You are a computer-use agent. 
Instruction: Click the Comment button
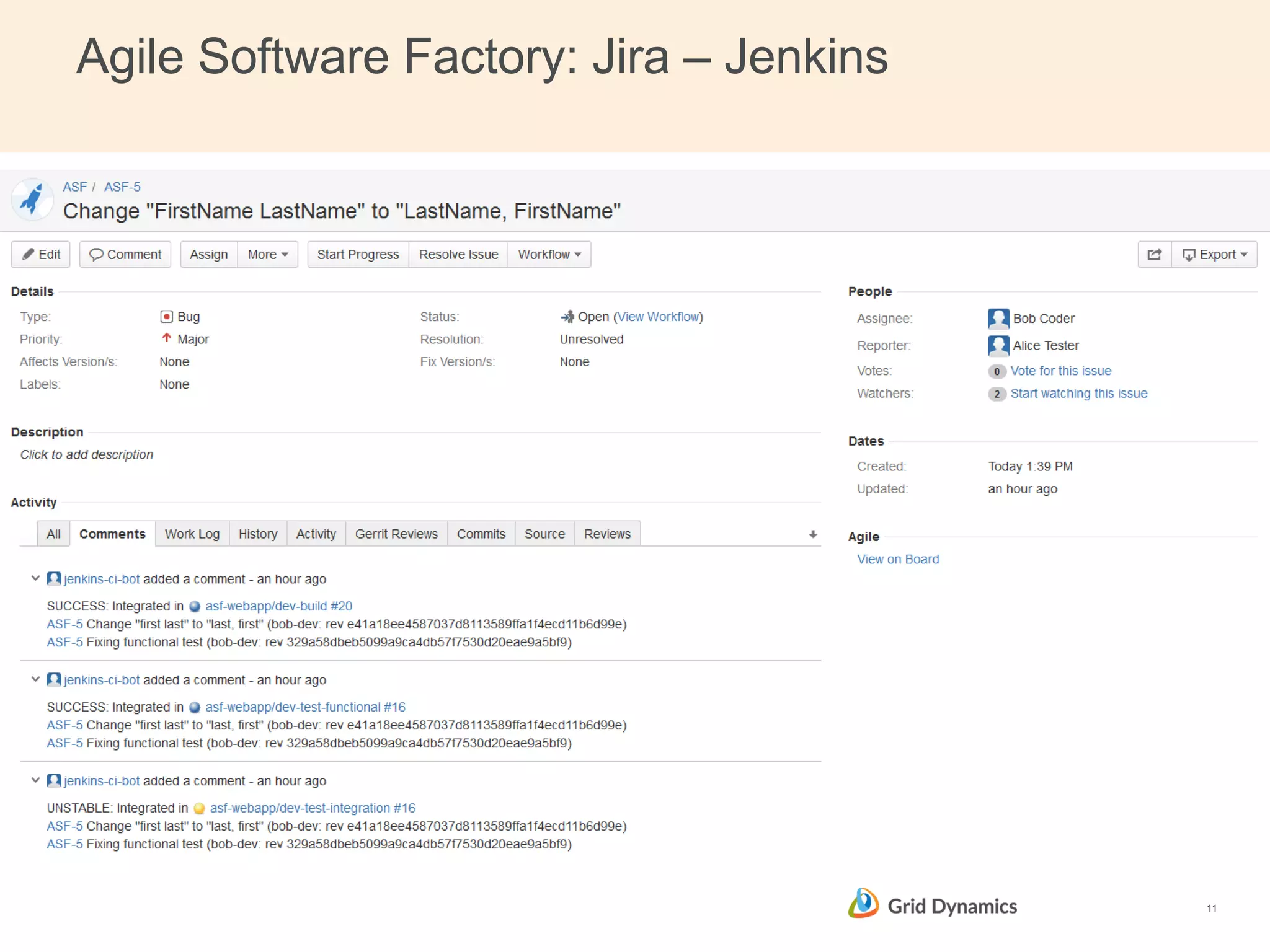click(x=125, y=255)
